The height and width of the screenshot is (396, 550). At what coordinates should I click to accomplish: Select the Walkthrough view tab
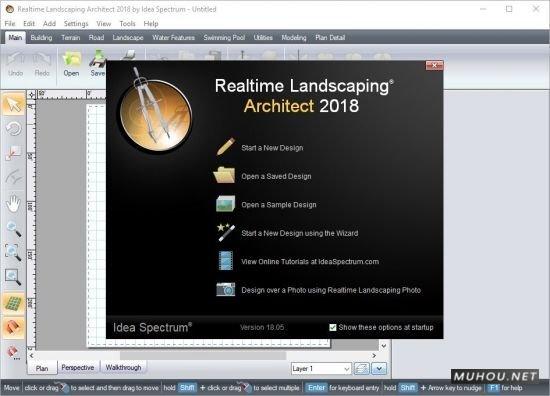pos(123,367)
